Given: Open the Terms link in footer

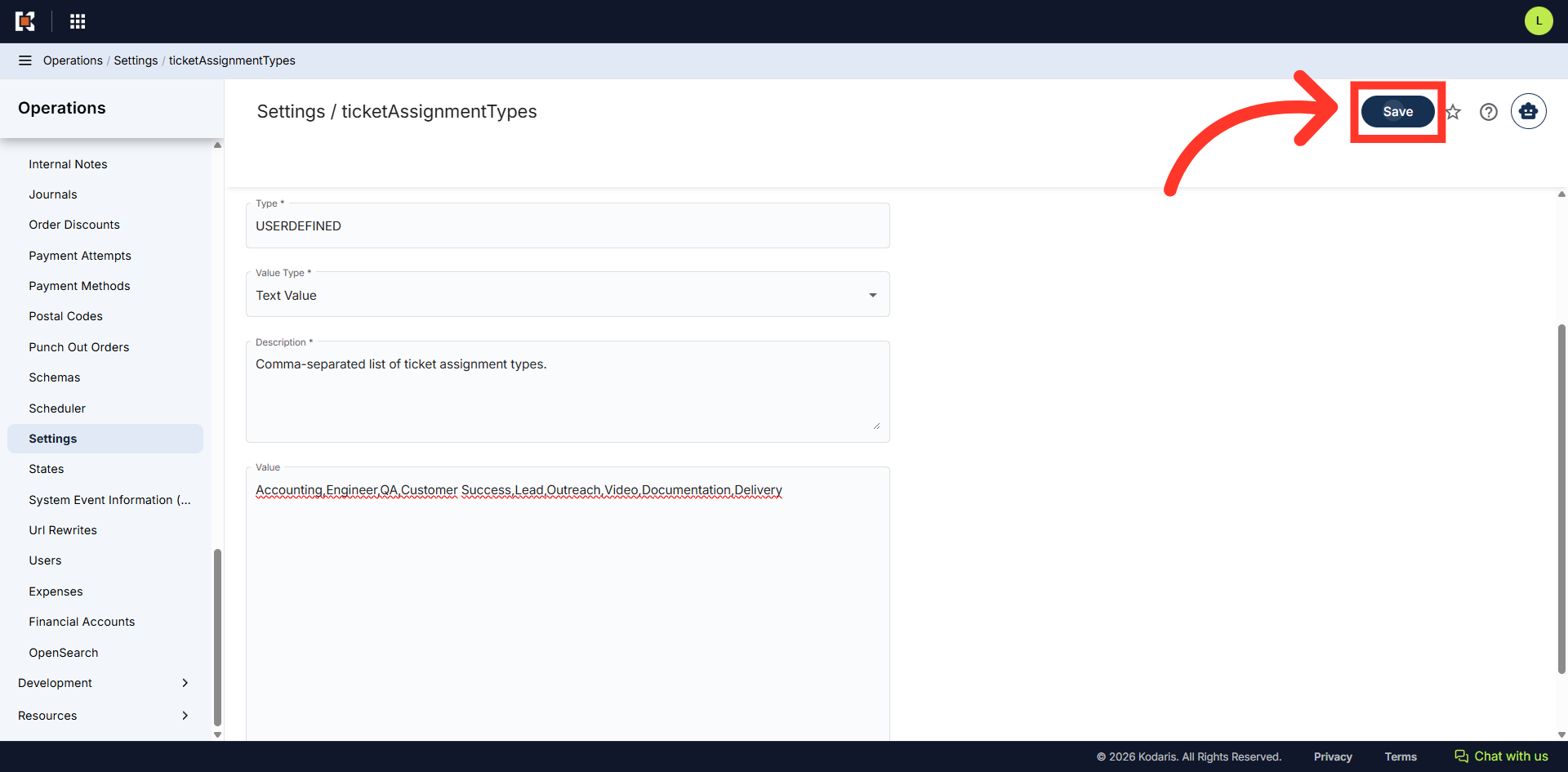Looking at the screenshot, I should click(x=1401, y=756).
